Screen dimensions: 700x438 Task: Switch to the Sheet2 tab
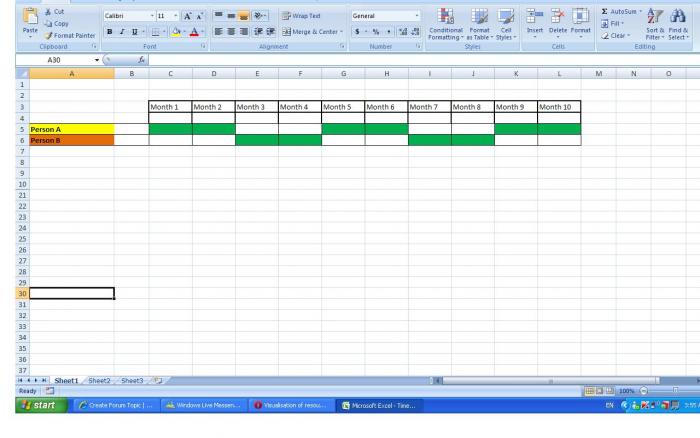pos(99,381)
